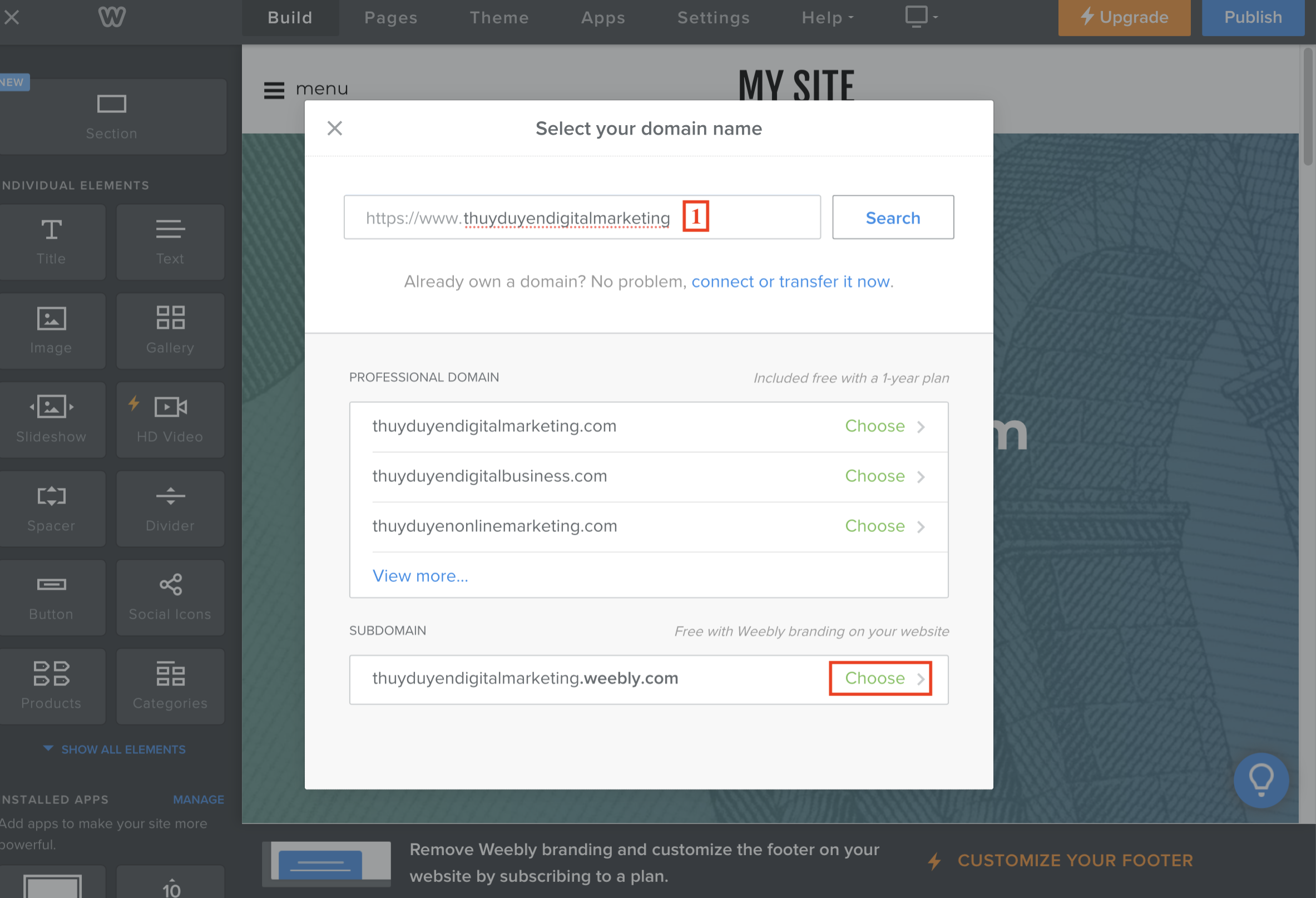Click Customize Your Footer link
1316x898 pixels.
coord(1060,861)
